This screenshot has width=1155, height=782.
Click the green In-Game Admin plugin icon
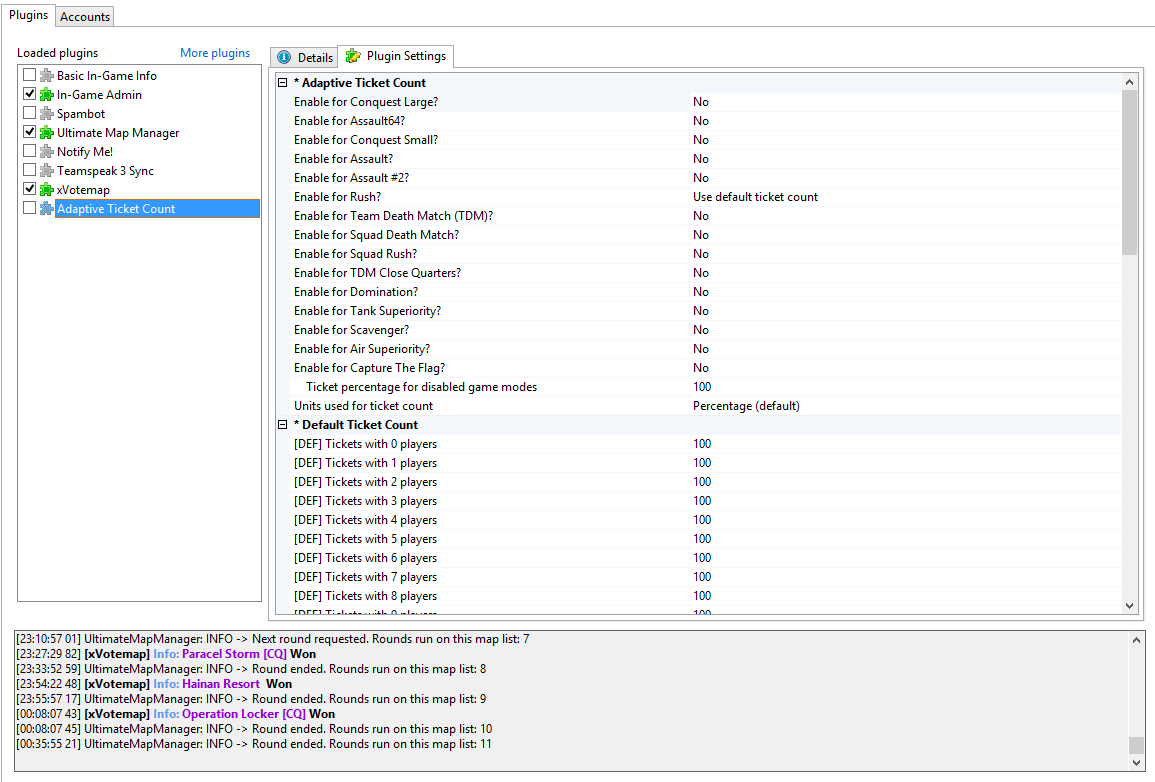[46, 95]
